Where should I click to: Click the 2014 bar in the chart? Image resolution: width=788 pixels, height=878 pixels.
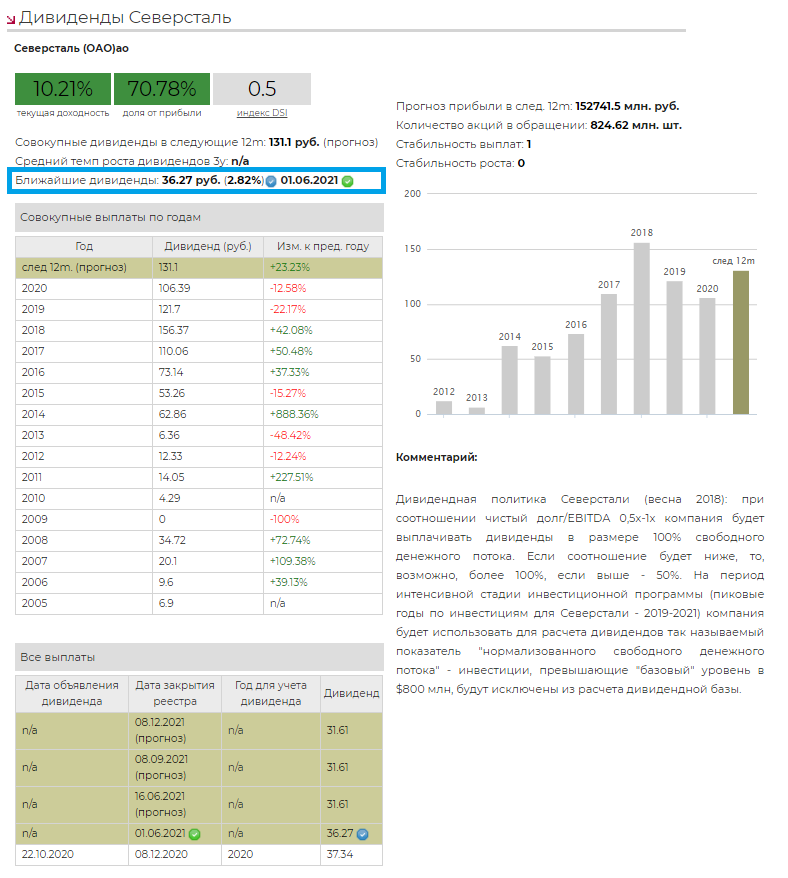tap(510, 380)
